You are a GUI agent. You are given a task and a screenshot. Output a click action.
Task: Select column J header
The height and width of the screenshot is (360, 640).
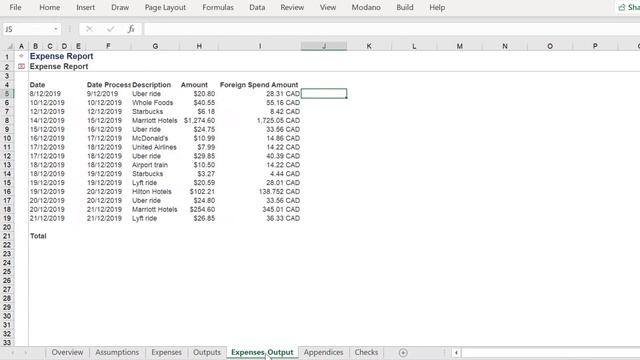(324, 46)
